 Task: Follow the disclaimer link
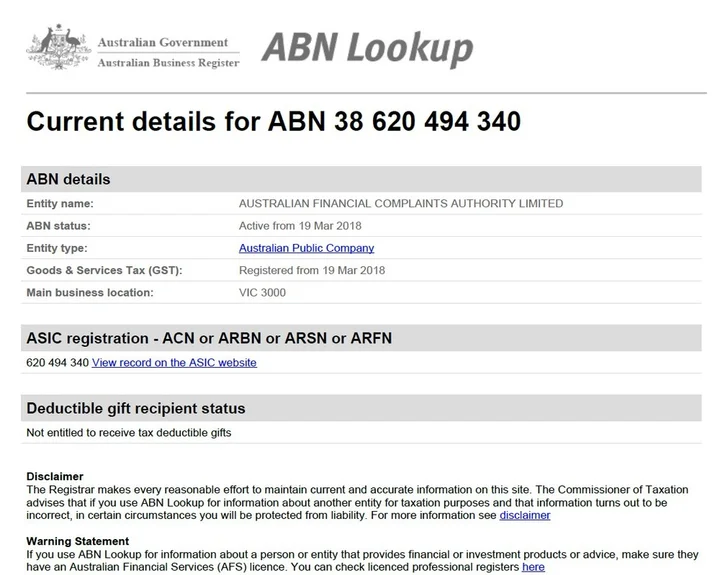(525, 515)
